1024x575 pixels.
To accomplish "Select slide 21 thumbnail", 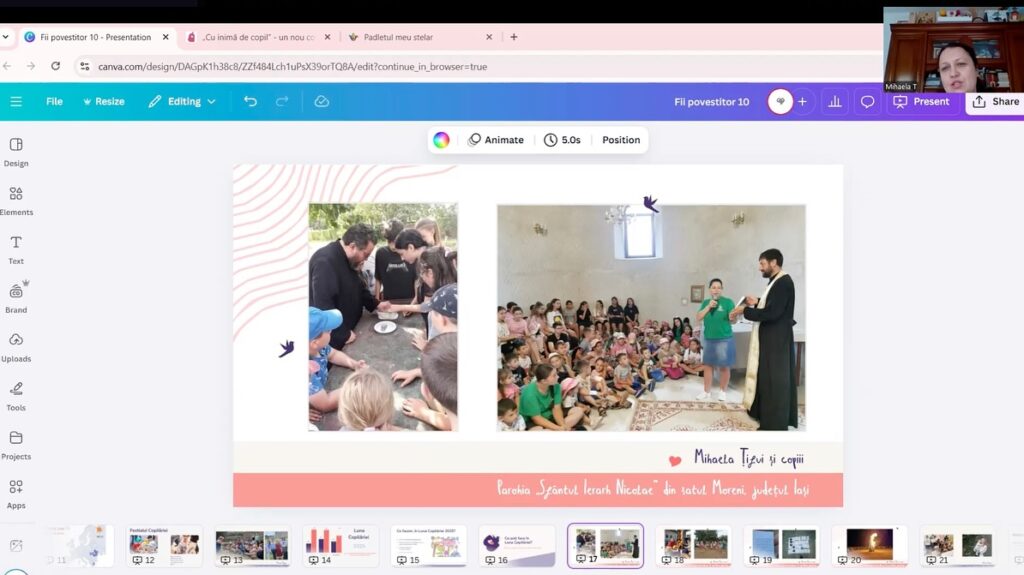I will point(958,546).
